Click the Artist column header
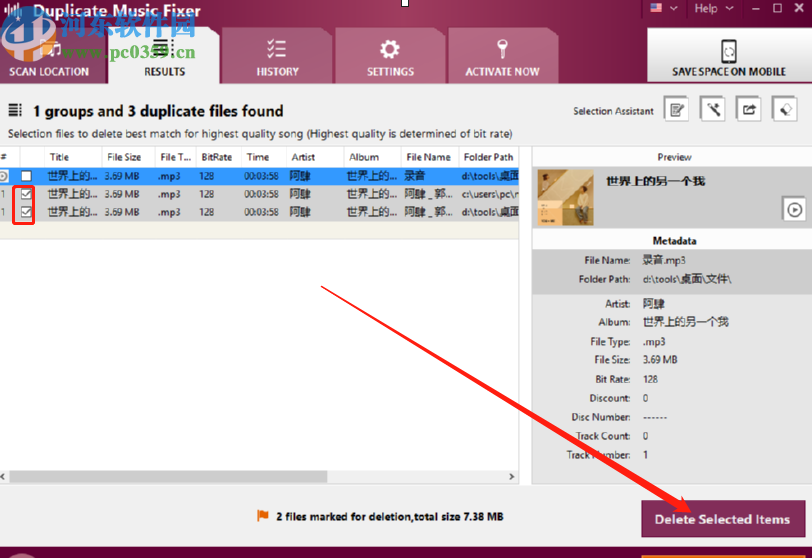 (x=315, y=157)
